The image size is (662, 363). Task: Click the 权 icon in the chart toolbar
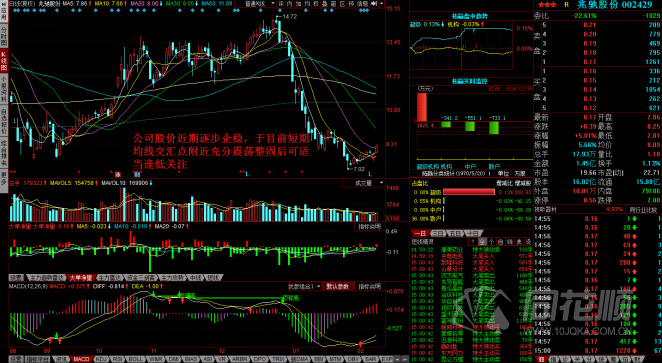coord(315,3)
